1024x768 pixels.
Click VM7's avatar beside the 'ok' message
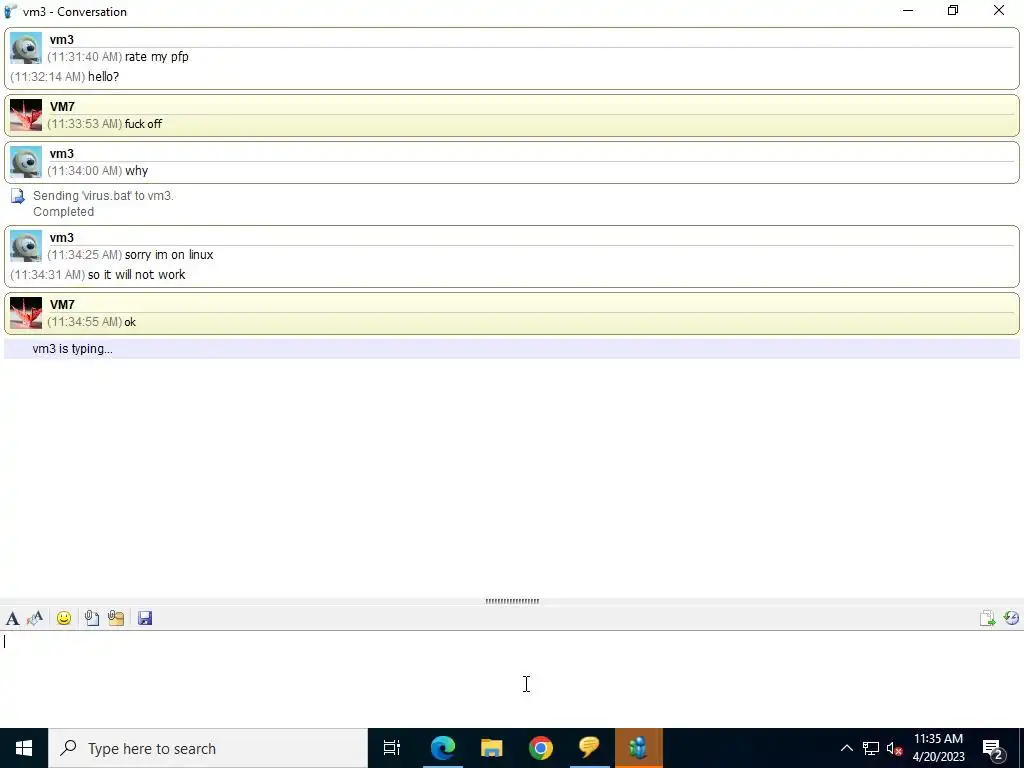[26, 313]
